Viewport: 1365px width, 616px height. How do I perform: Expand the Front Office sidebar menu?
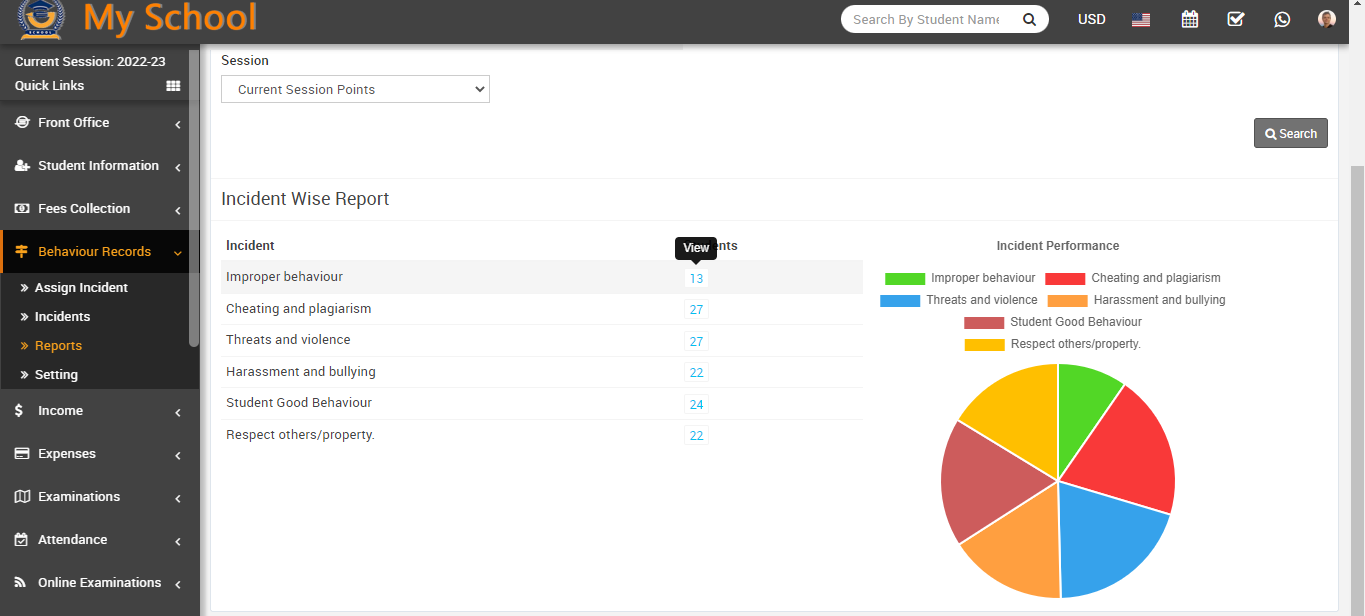point(98,123)
